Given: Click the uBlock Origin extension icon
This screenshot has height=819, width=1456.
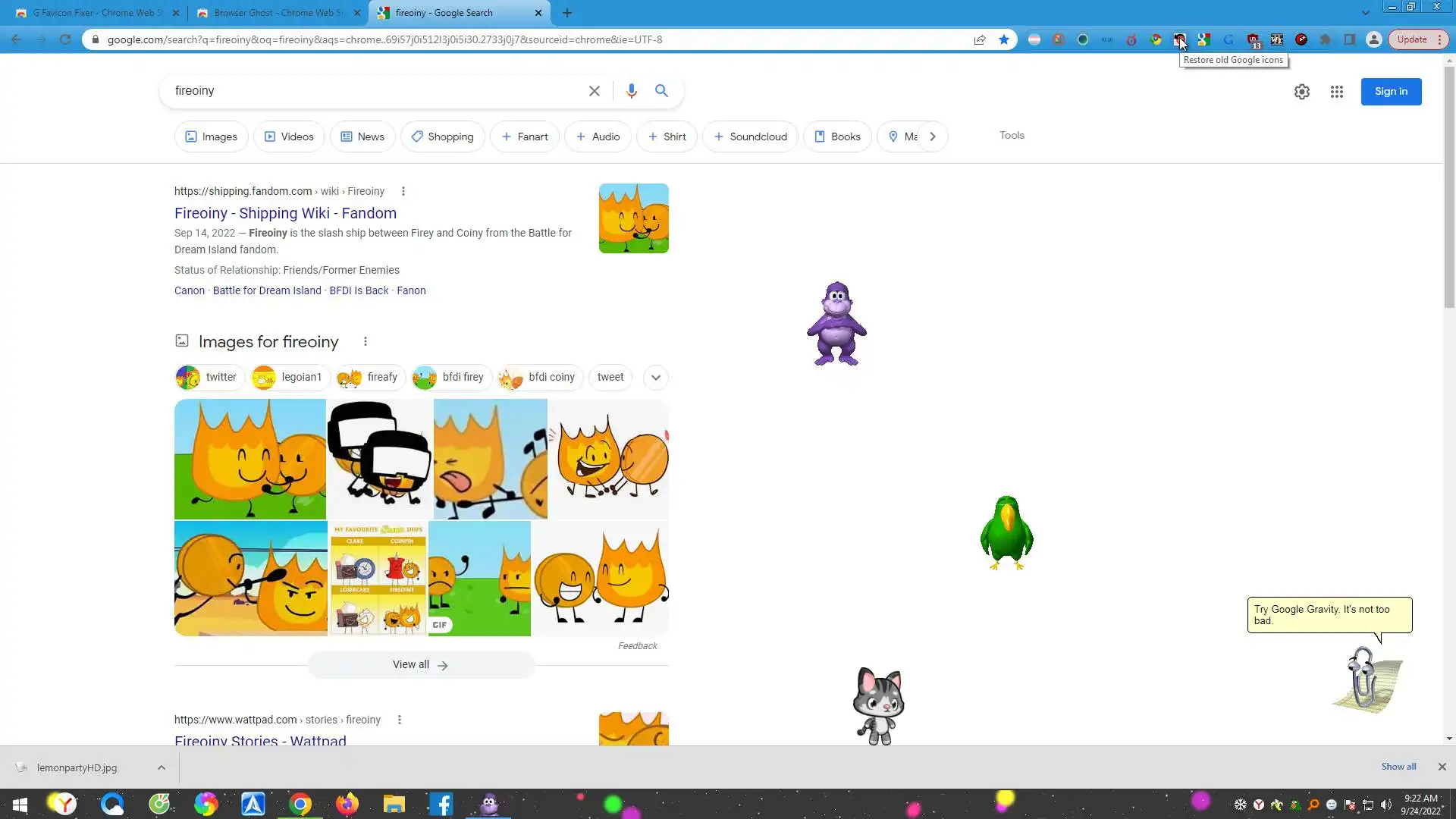Looking at the screenshot, I should coord(1253,39).
